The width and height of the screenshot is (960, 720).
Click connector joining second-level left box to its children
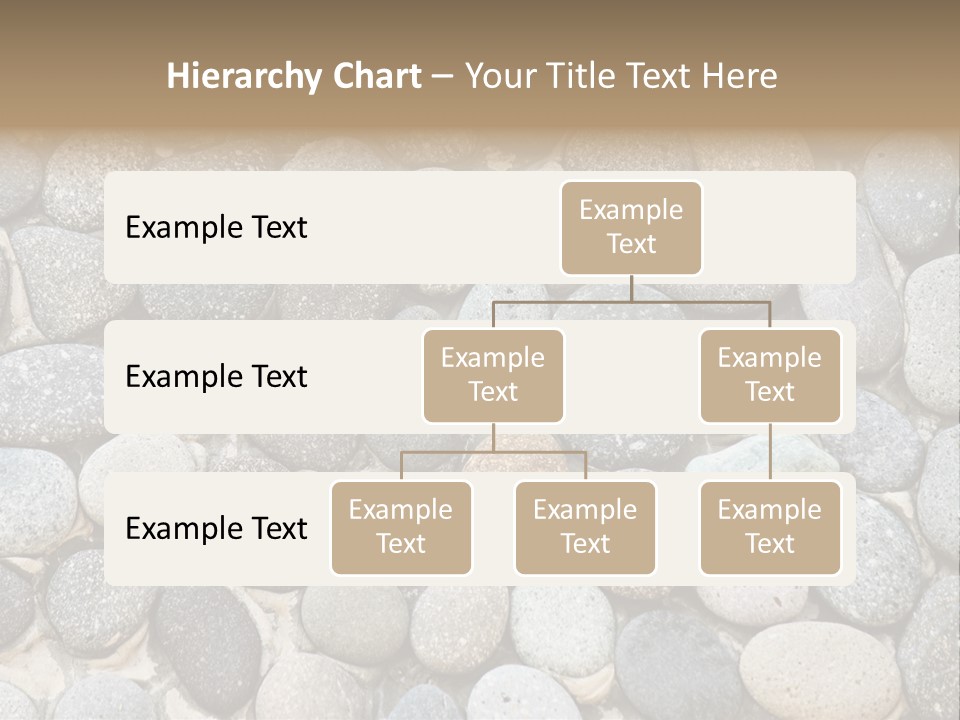493,451
